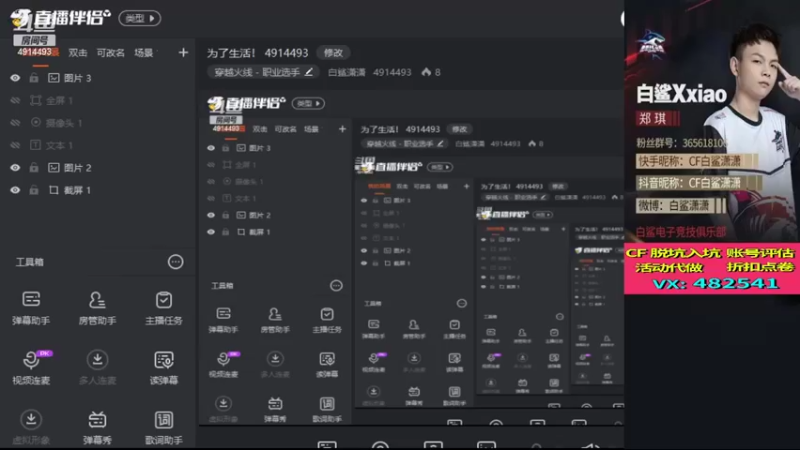800x450 pixels.
Task: Click the 直播伴侣 logo at the top-left
Action: pos(60,18)
